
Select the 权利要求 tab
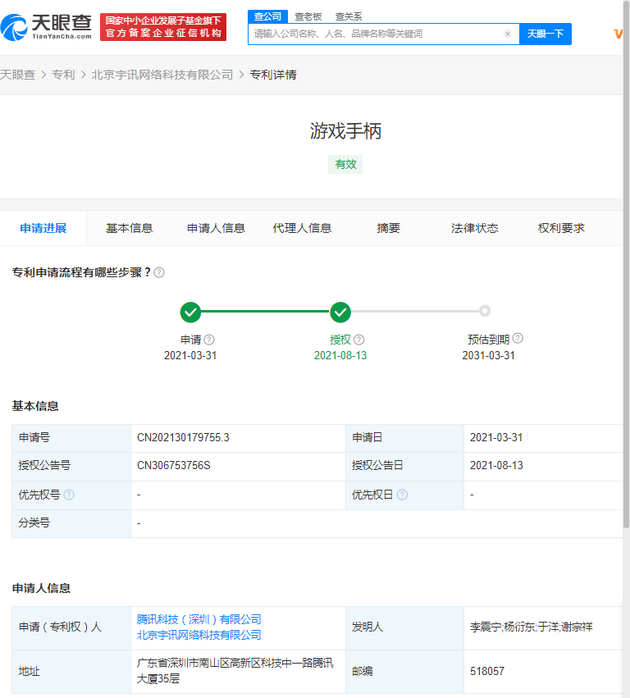click(x=561, y=228)
